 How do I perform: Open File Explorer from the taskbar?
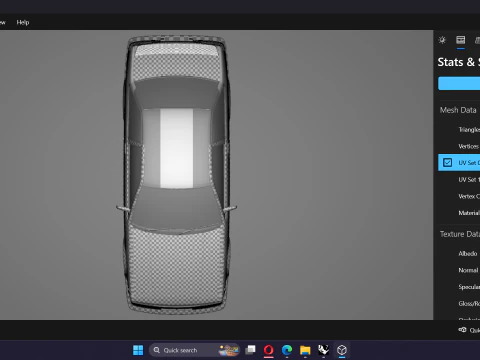(x=305, y=350)
